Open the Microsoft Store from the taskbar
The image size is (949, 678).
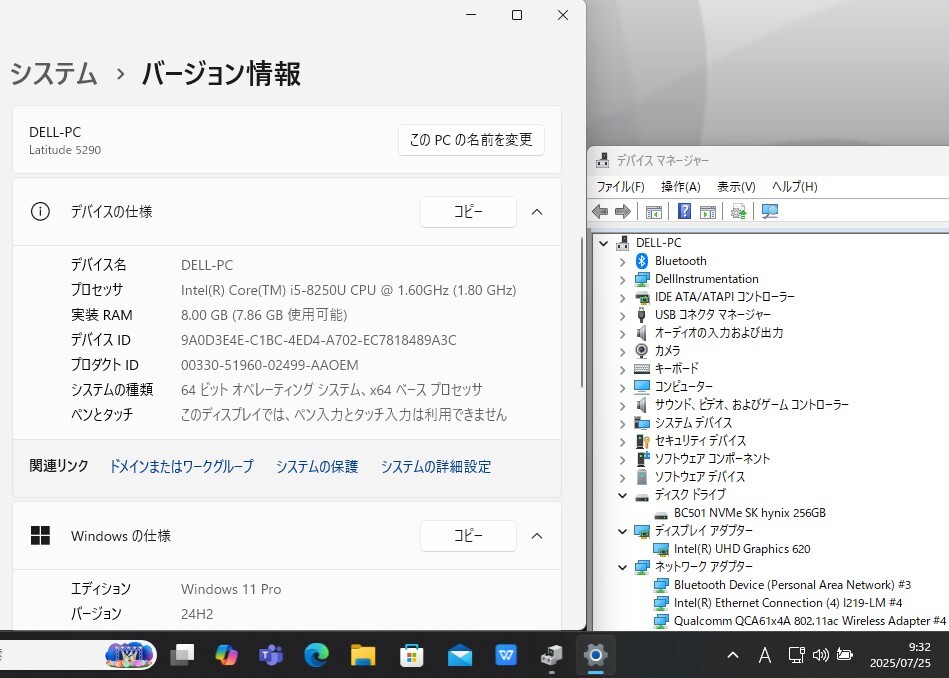coord(410,655)
